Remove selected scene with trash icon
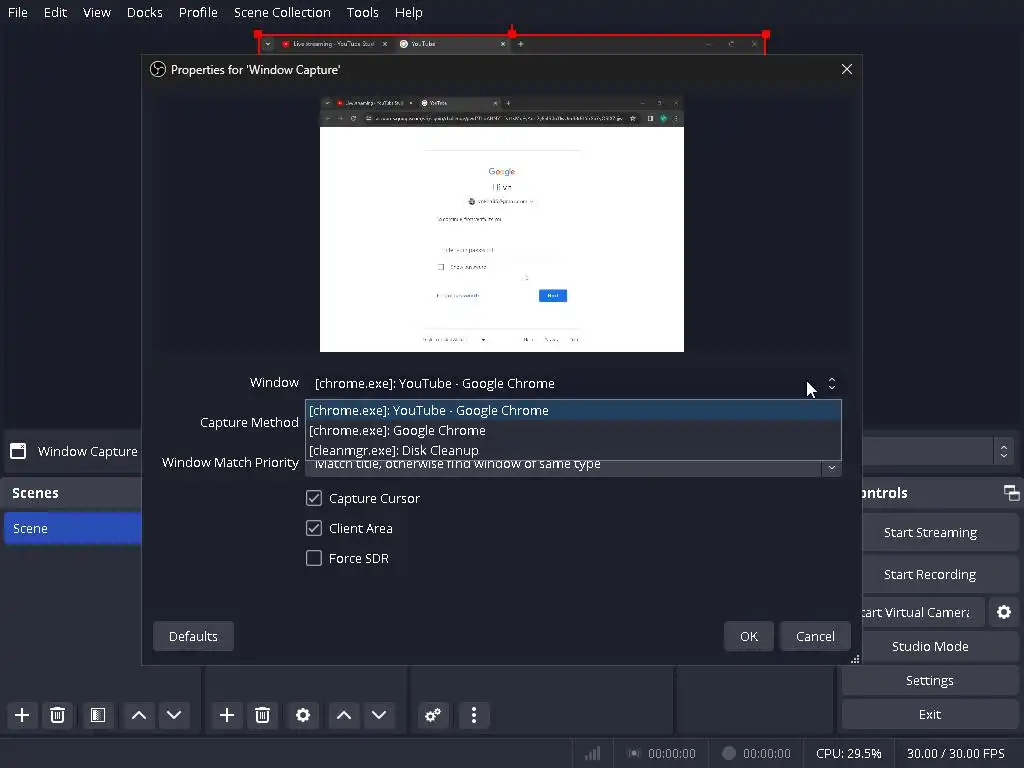This screenshot has height=768, width=1024. pos(57,715)
